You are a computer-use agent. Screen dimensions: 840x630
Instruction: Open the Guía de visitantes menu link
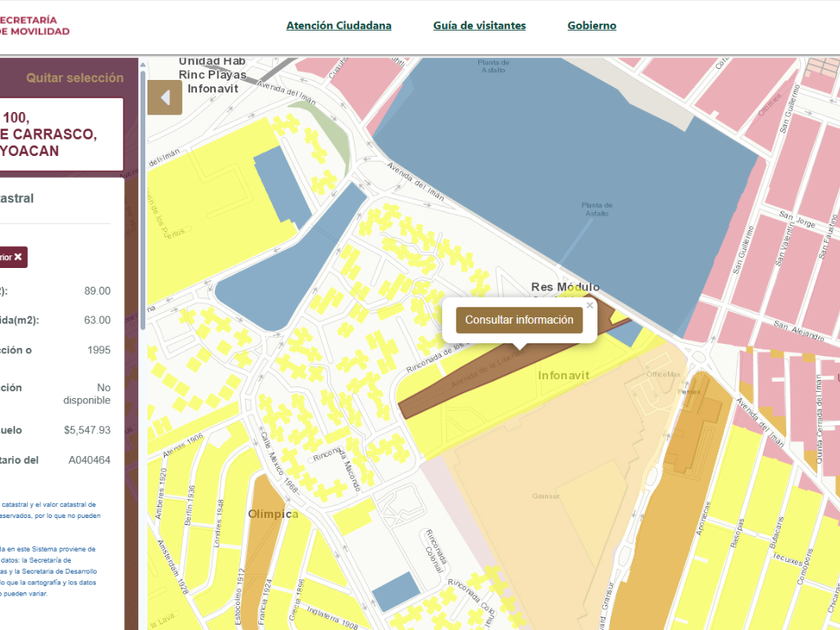click(479, 26)
